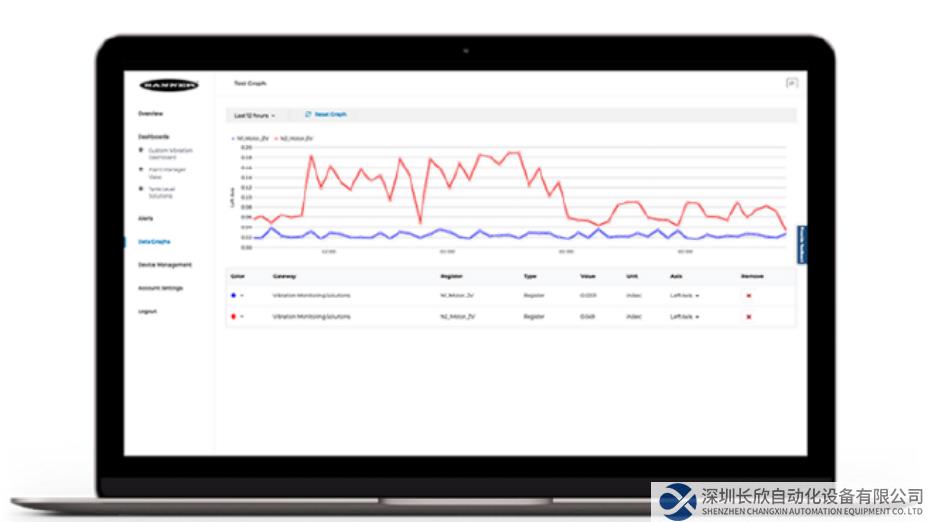Open the blue color picker dropdown
This screenshot has width=931, height=522.
[x=238, y=296]
